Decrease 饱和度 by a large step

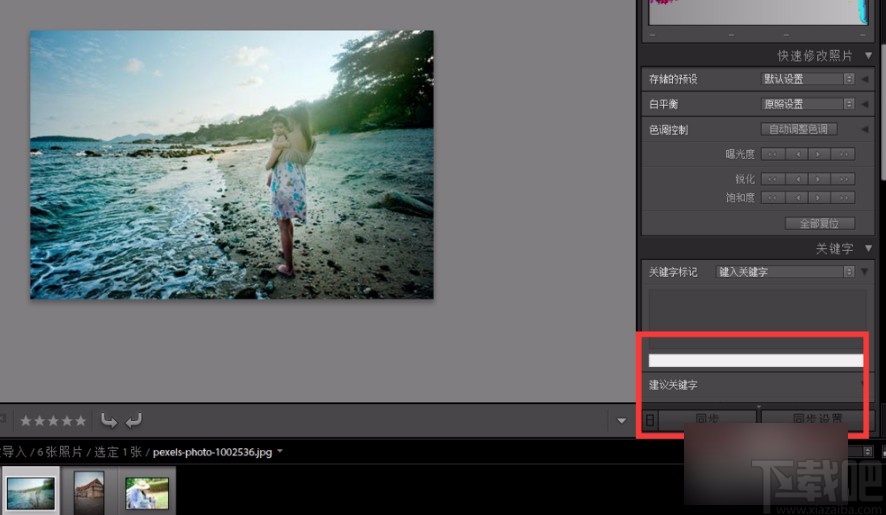[x=772, y=197]
